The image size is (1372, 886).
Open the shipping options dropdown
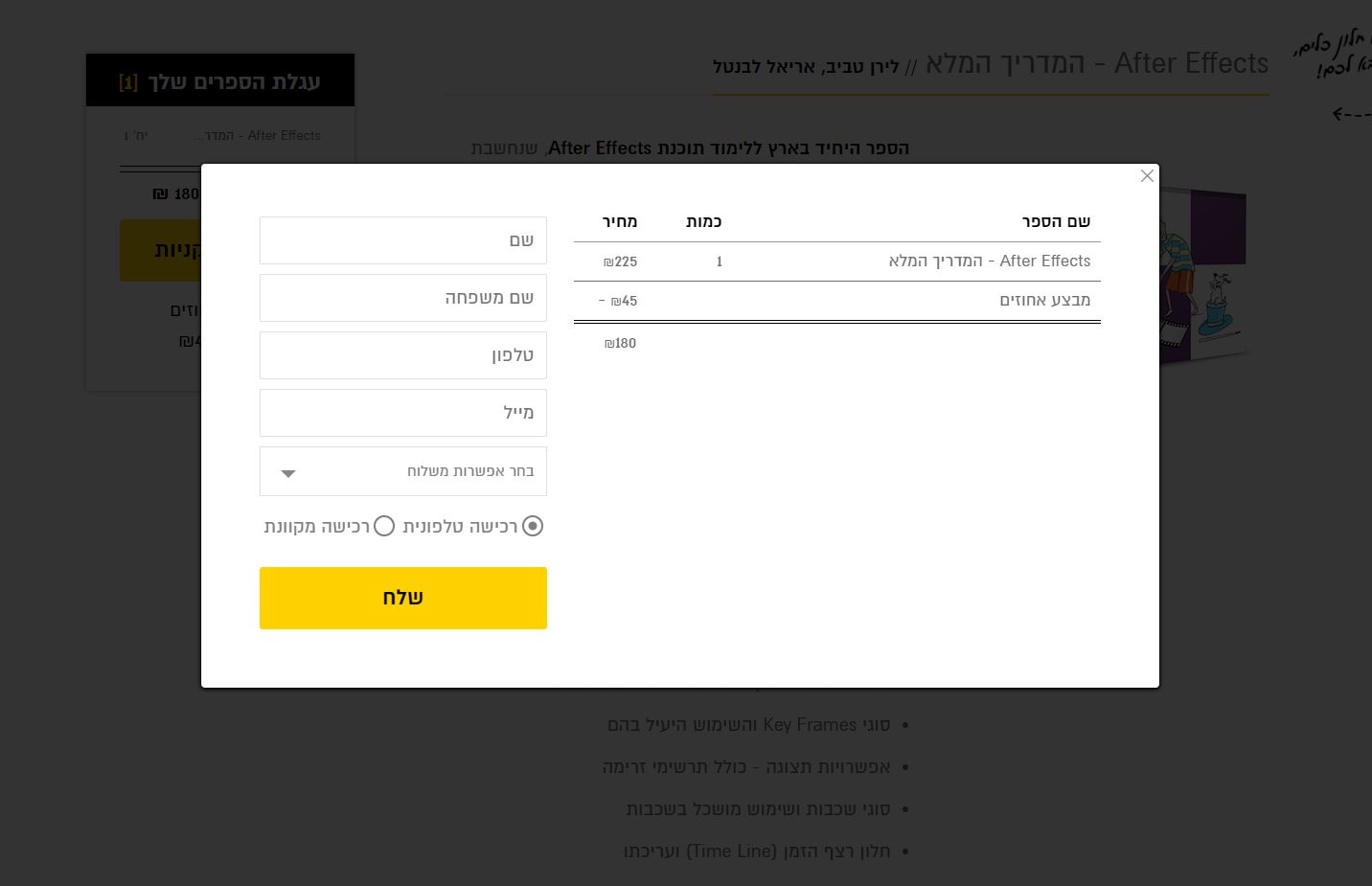402,471
